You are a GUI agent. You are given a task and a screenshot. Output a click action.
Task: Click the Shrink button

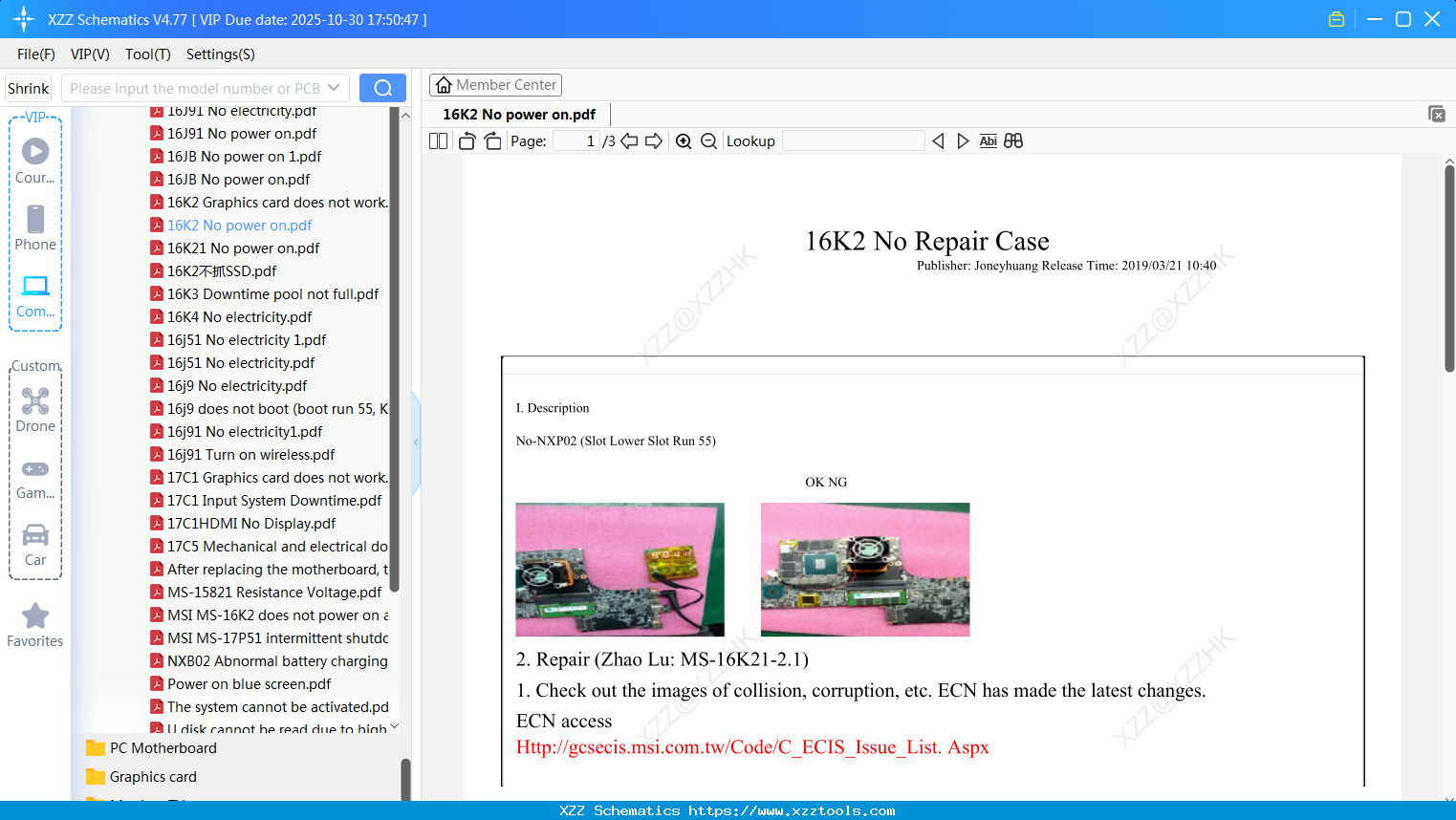(x=28, y=88)
